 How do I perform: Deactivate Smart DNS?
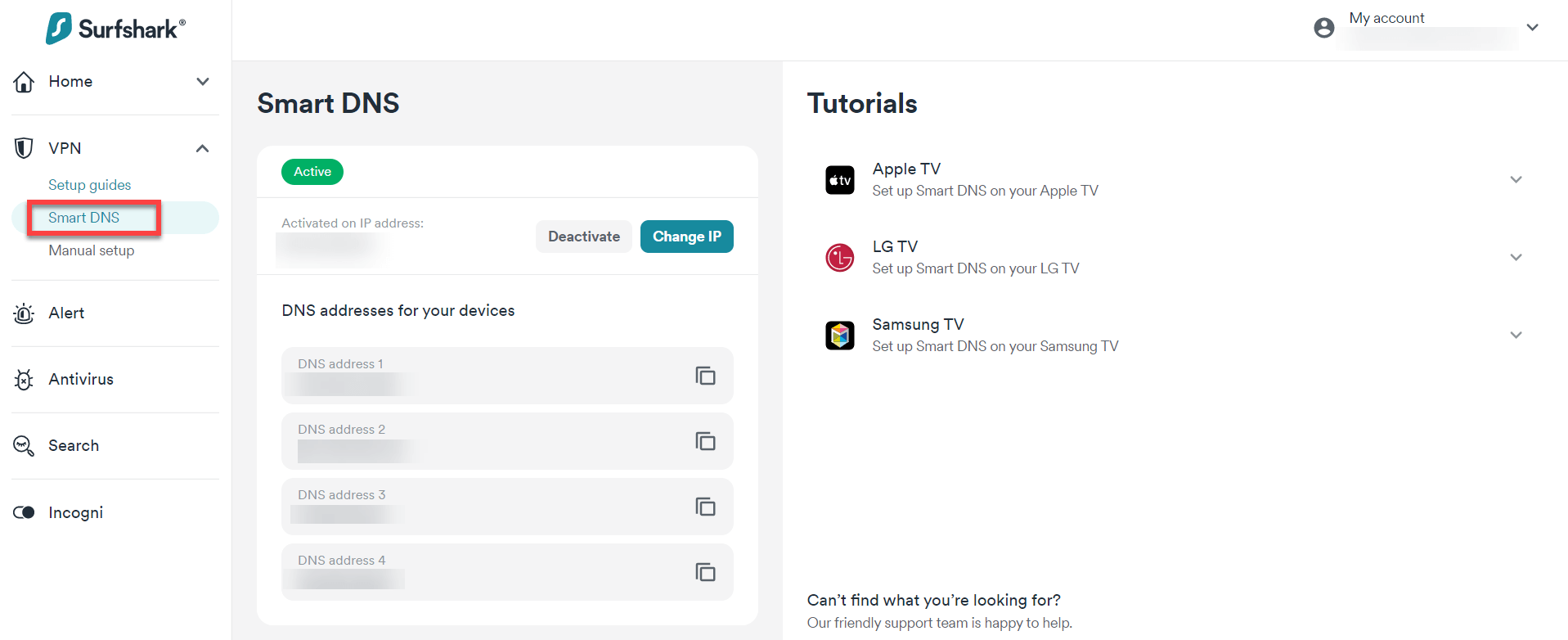tap(584, 237)
